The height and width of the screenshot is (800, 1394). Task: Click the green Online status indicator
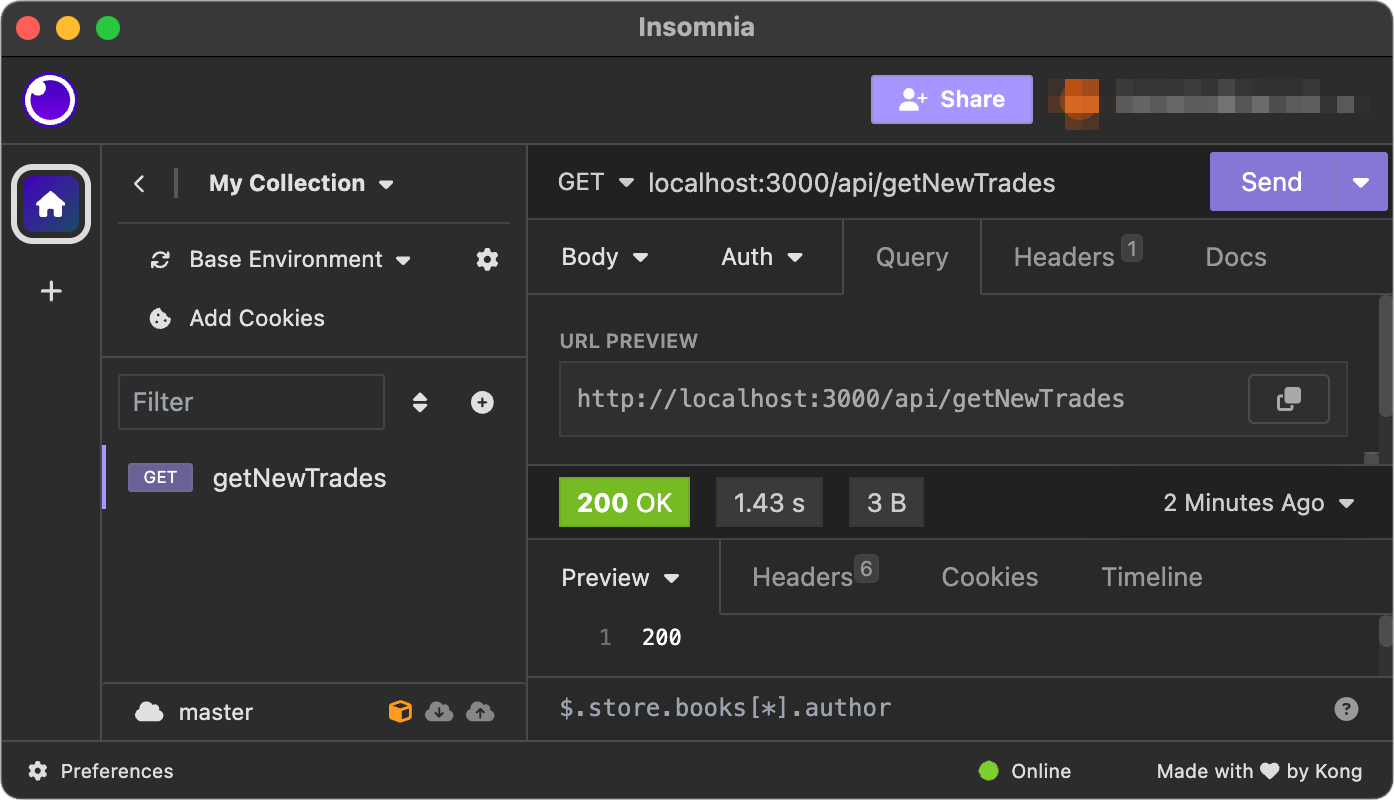click(x=988, y=771)
